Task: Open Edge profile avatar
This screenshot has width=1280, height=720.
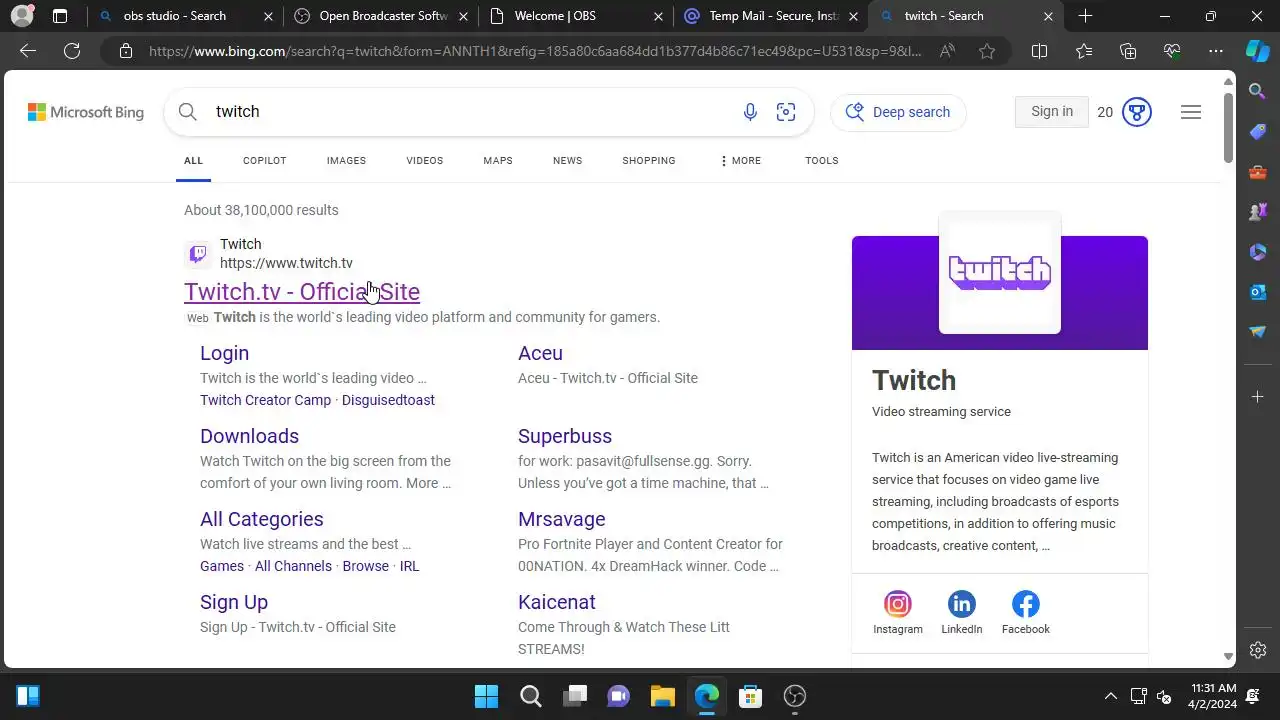Action: coord(22,16)
